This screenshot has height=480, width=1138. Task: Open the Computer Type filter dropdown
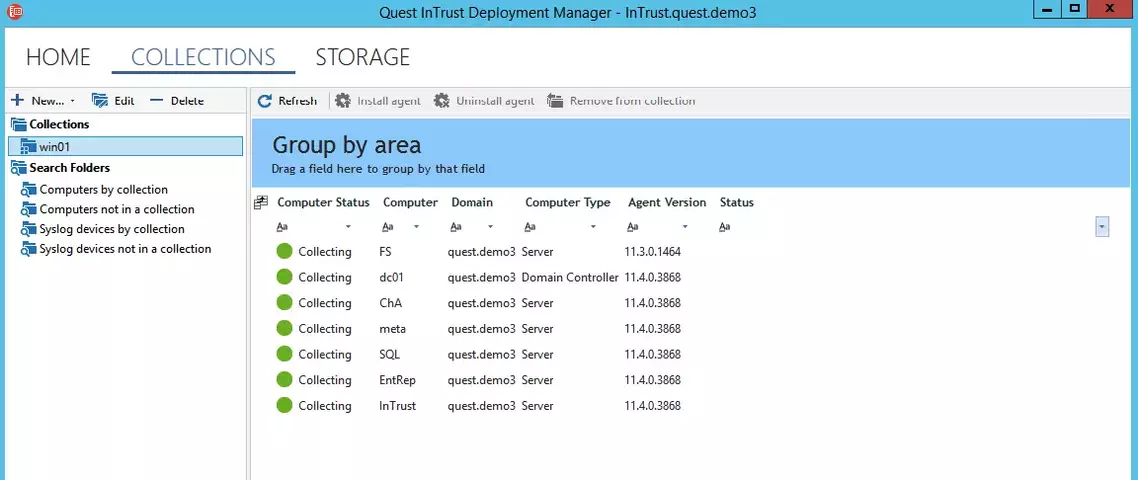click(x=593, y=227)
